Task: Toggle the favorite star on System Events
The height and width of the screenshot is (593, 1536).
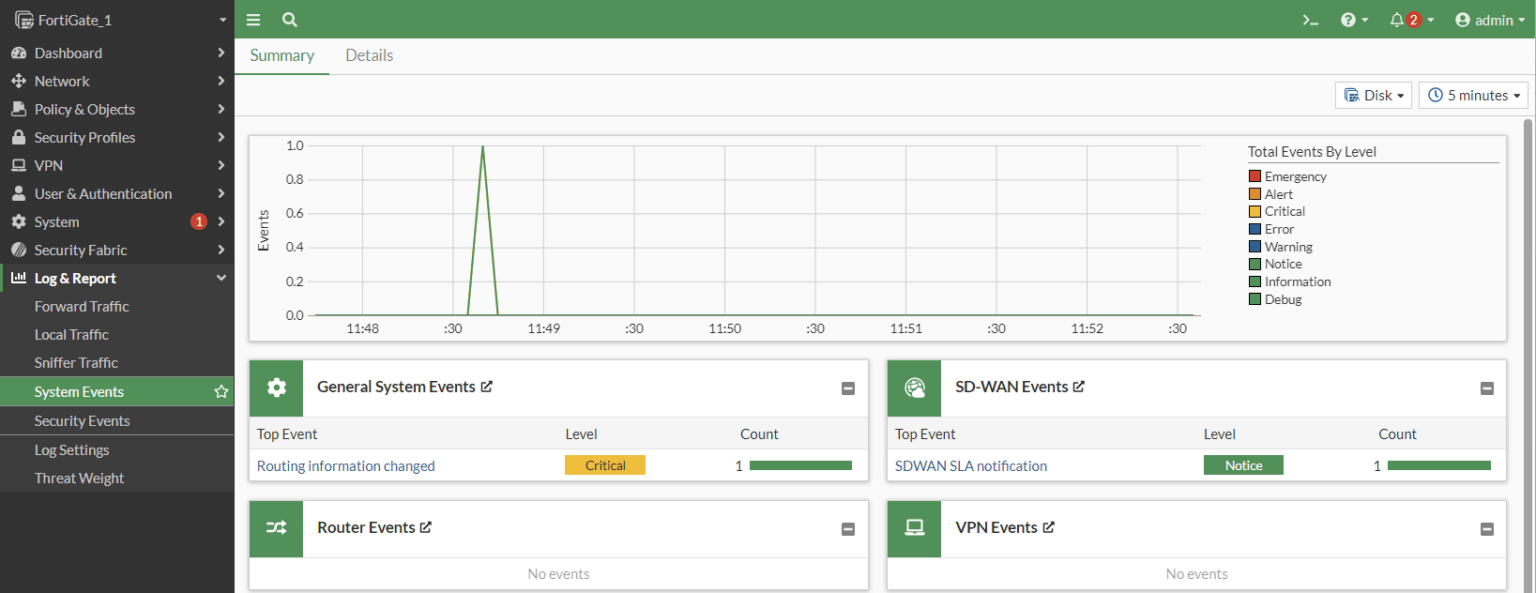Action: [x=220, y=391]
